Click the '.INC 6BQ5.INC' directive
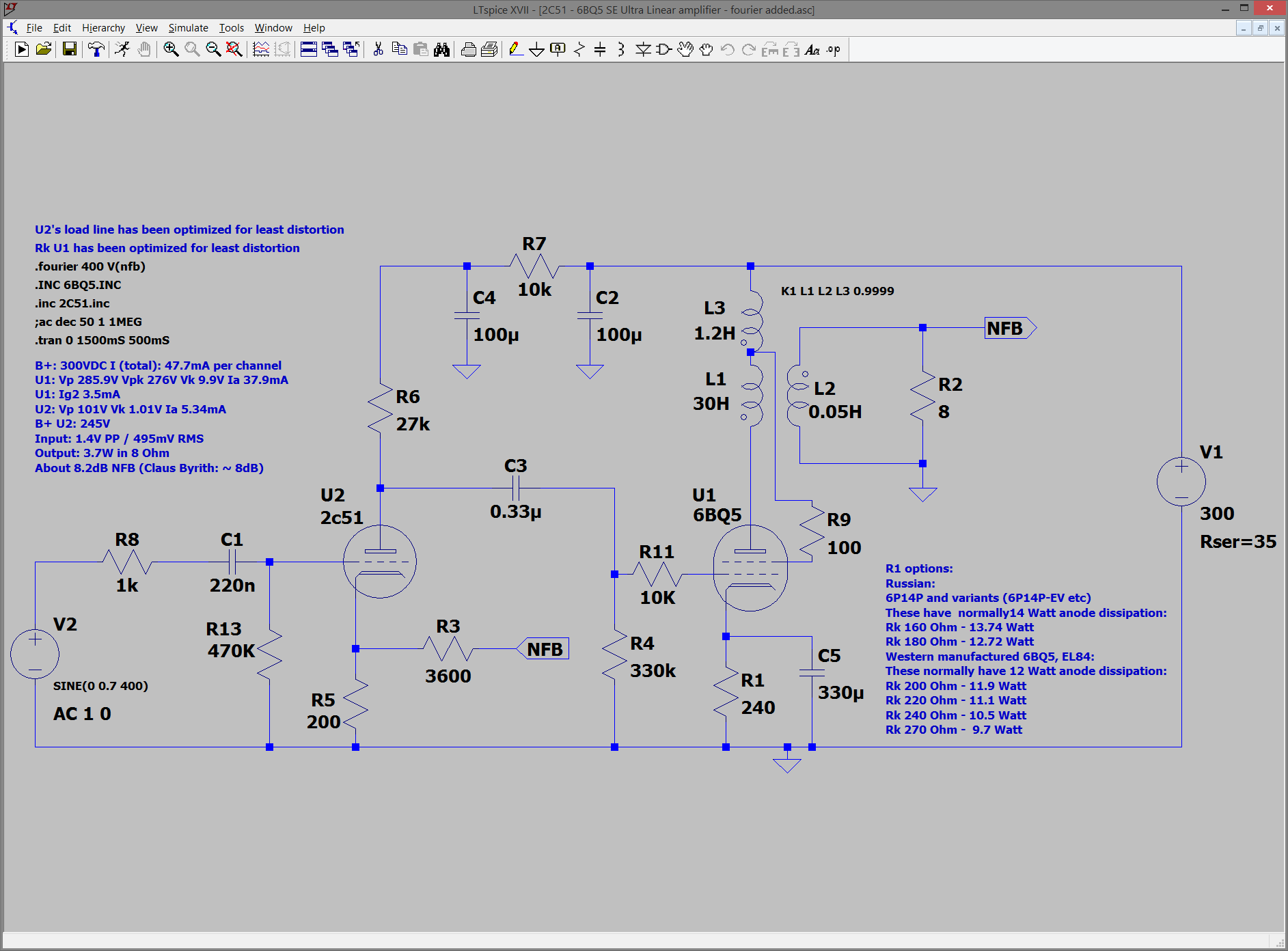1288x951 pixels. [x=78, y=285]
